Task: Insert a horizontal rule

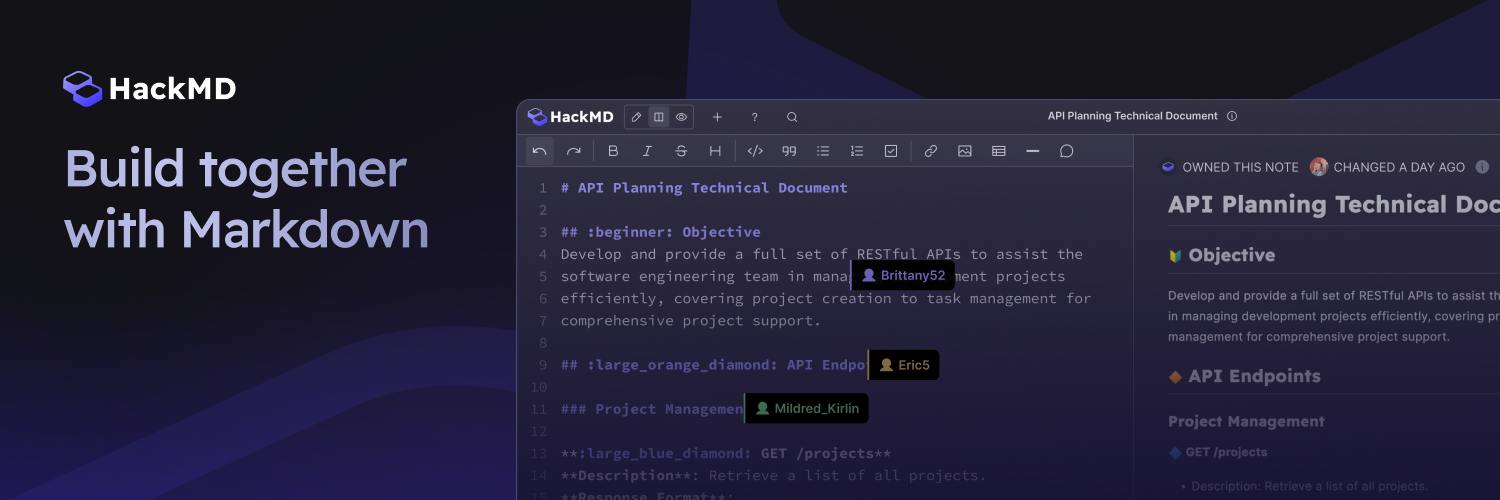Action: coord(1033,151)
